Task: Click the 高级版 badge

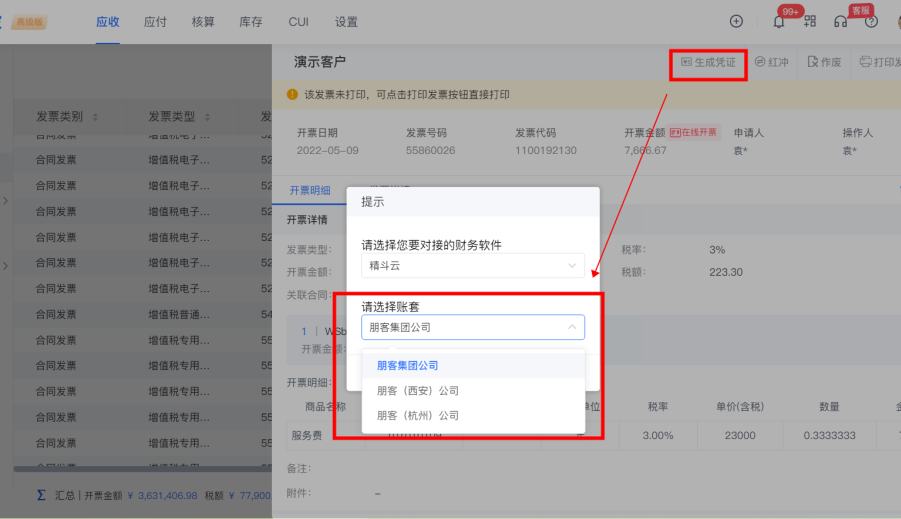Action: click(30, 22)
